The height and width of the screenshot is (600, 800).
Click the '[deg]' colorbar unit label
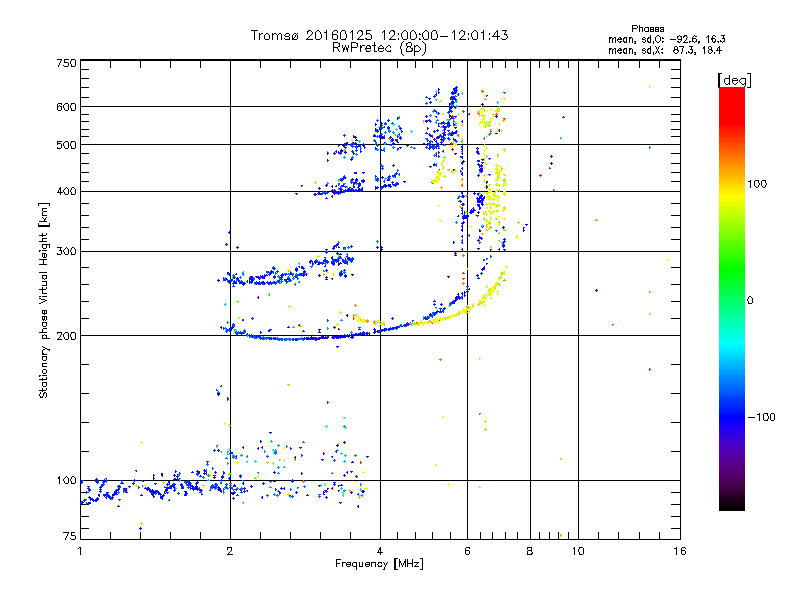pyautogui.click(x=734, y=80)
